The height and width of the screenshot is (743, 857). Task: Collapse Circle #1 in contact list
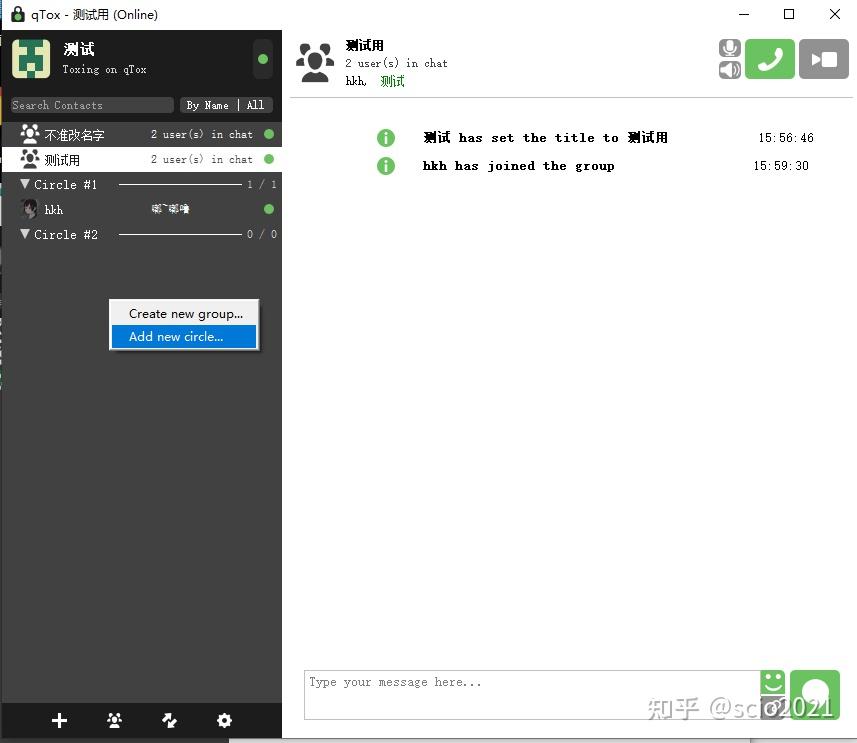(x=25, y=184)
